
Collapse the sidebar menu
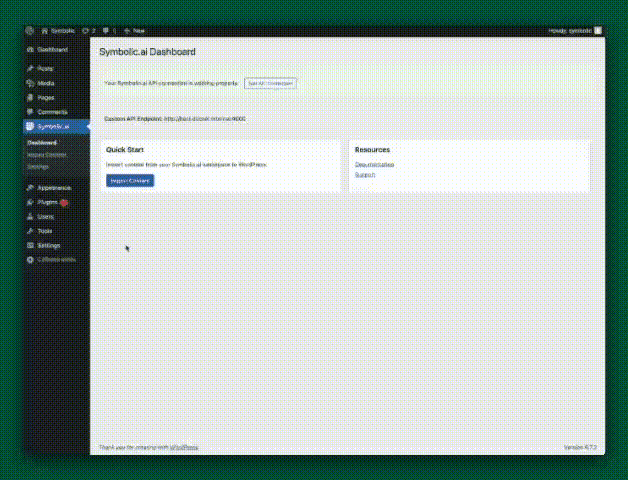pos(51,260)
